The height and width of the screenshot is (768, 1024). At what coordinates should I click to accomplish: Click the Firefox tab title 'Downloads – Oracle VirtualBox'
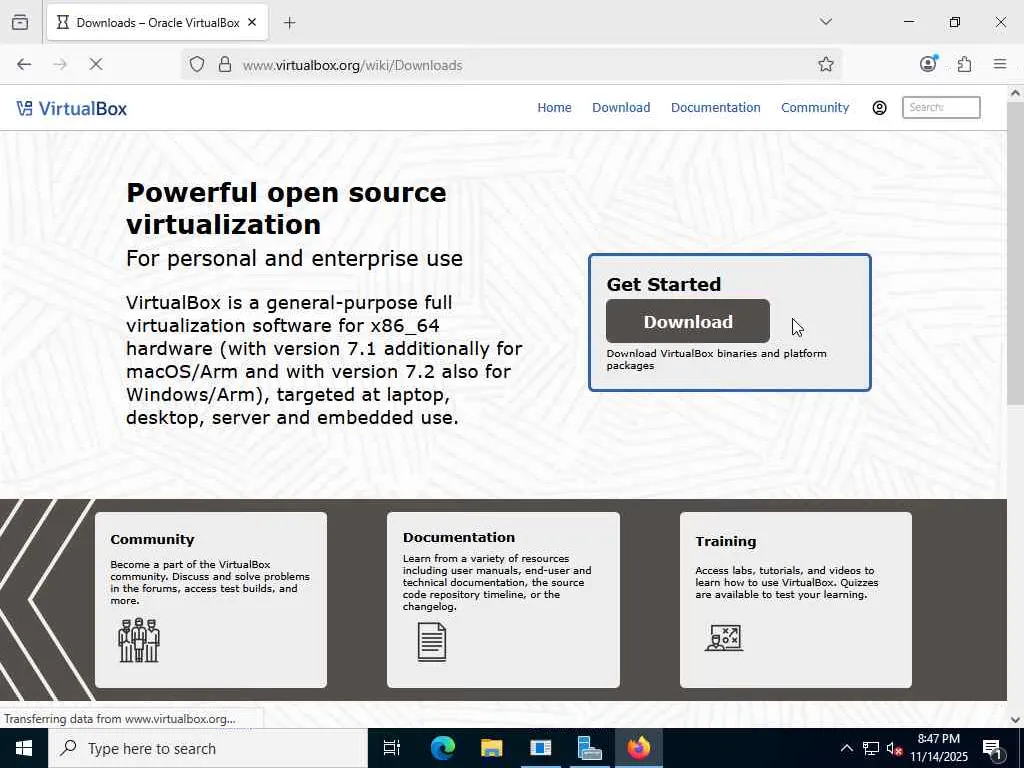click(158, 23)
